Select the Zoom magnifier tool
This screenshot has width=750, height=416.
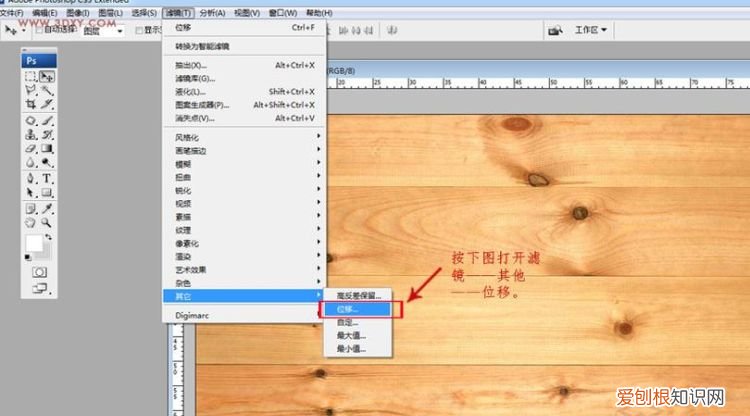[x=47, y=223]
